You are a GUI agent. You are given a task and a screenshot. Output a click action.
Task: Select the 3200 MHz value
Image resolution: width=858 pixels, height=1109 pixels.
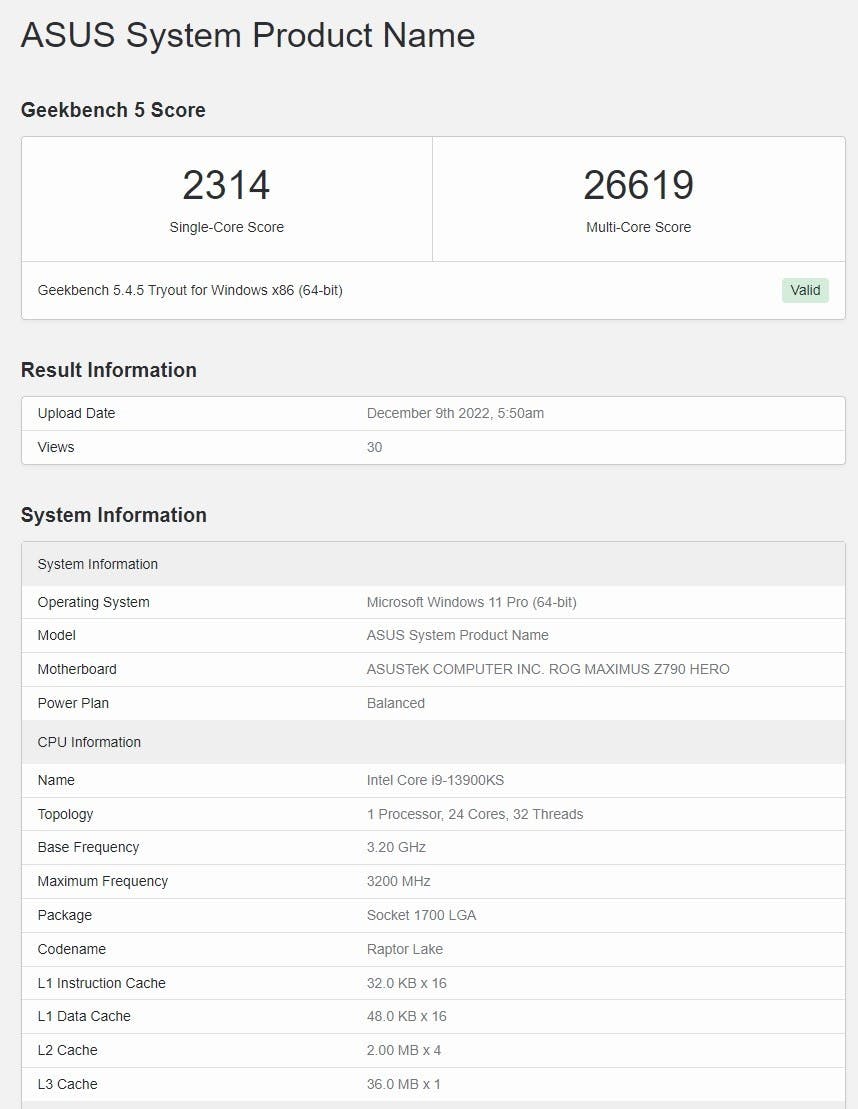point(398,881)
